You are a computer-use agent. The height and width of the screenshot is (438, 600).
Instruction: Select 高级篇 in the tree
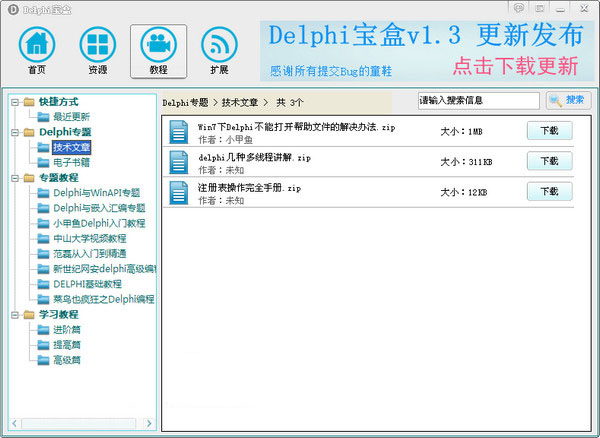(67, 360)
